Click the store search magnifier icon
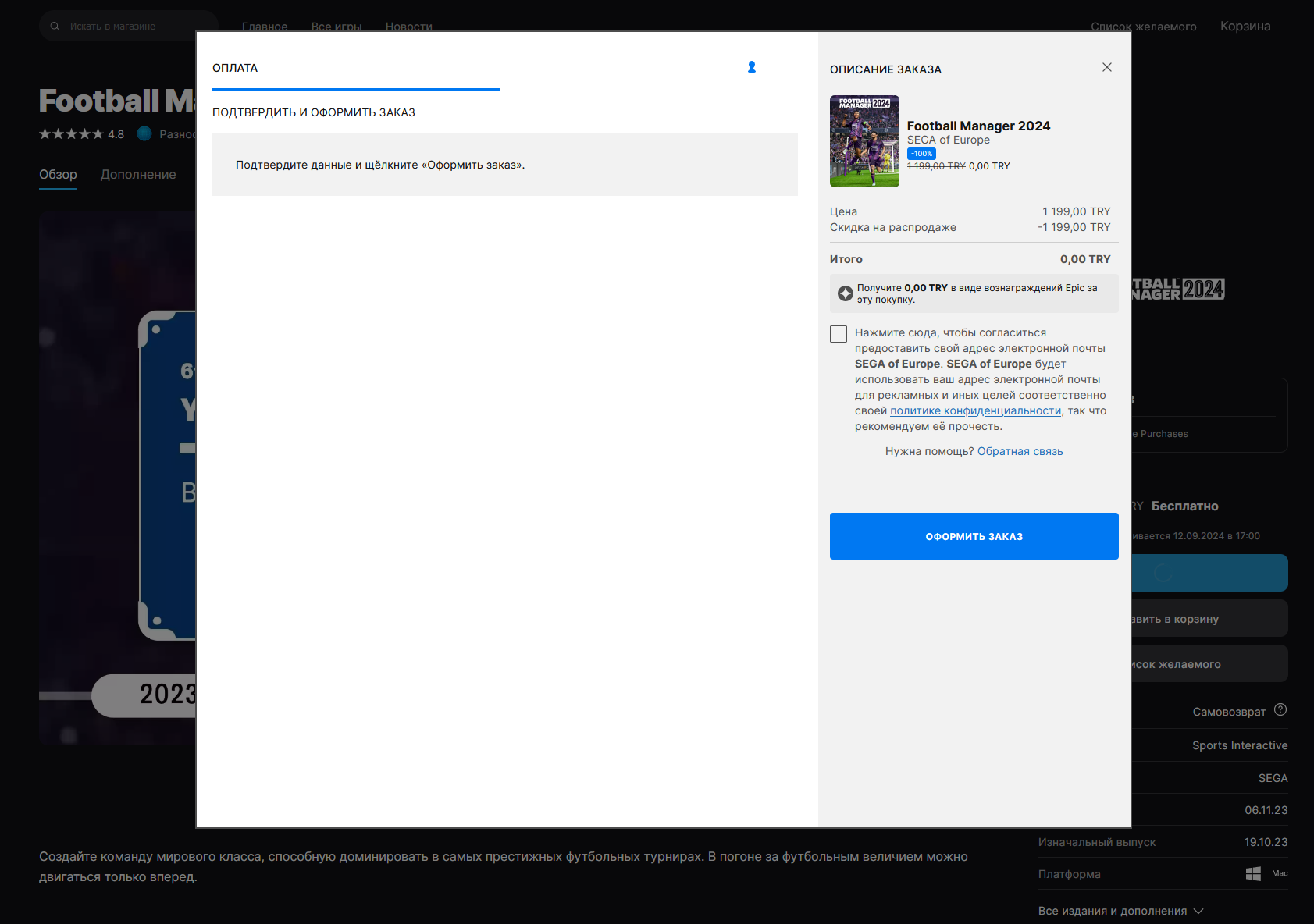 coord(55,27)
